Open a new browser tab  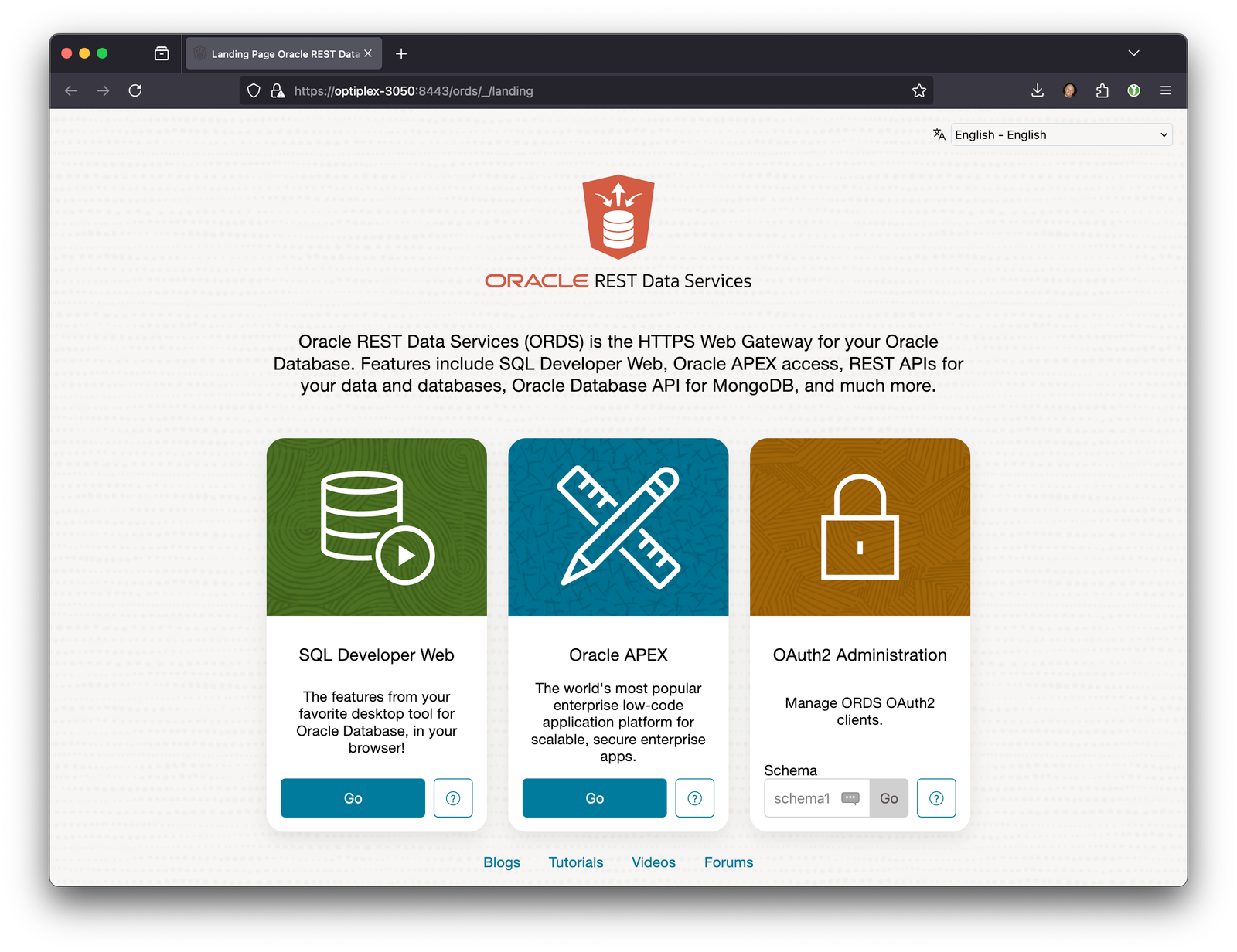coord(401,53)
